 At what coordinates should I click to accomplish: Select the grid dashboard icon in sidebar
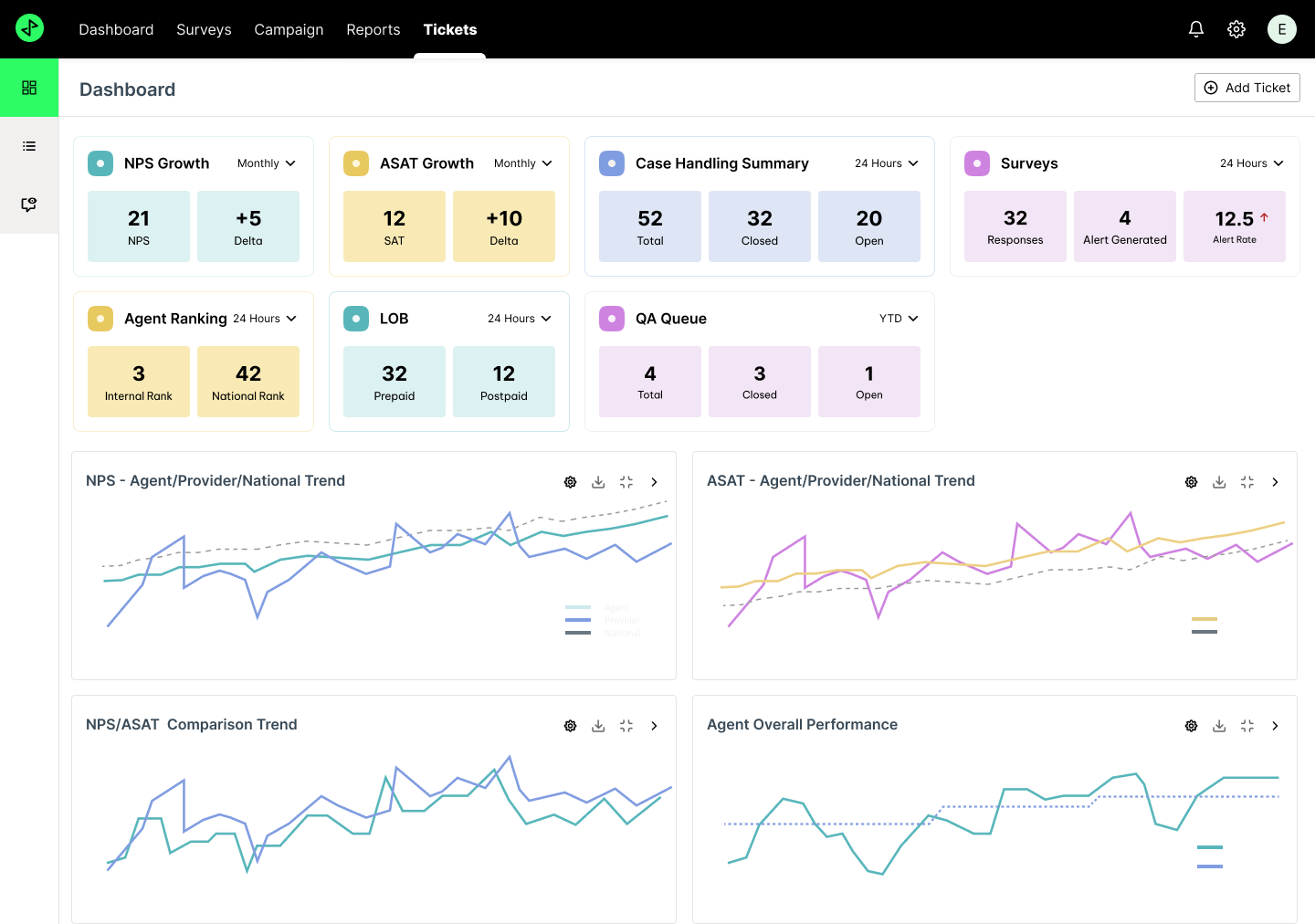pos(29,88)
